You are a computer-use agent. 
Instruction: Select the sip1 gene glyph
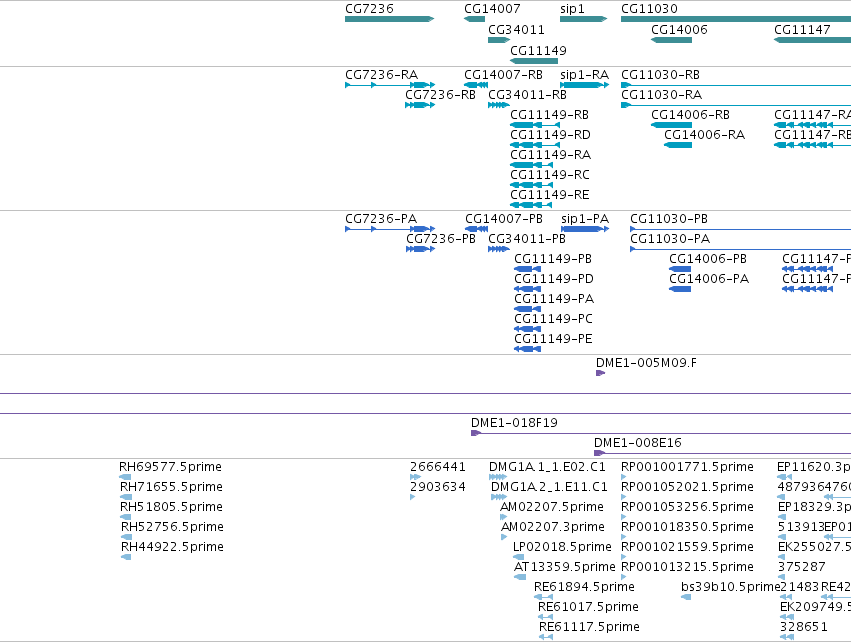583,19
